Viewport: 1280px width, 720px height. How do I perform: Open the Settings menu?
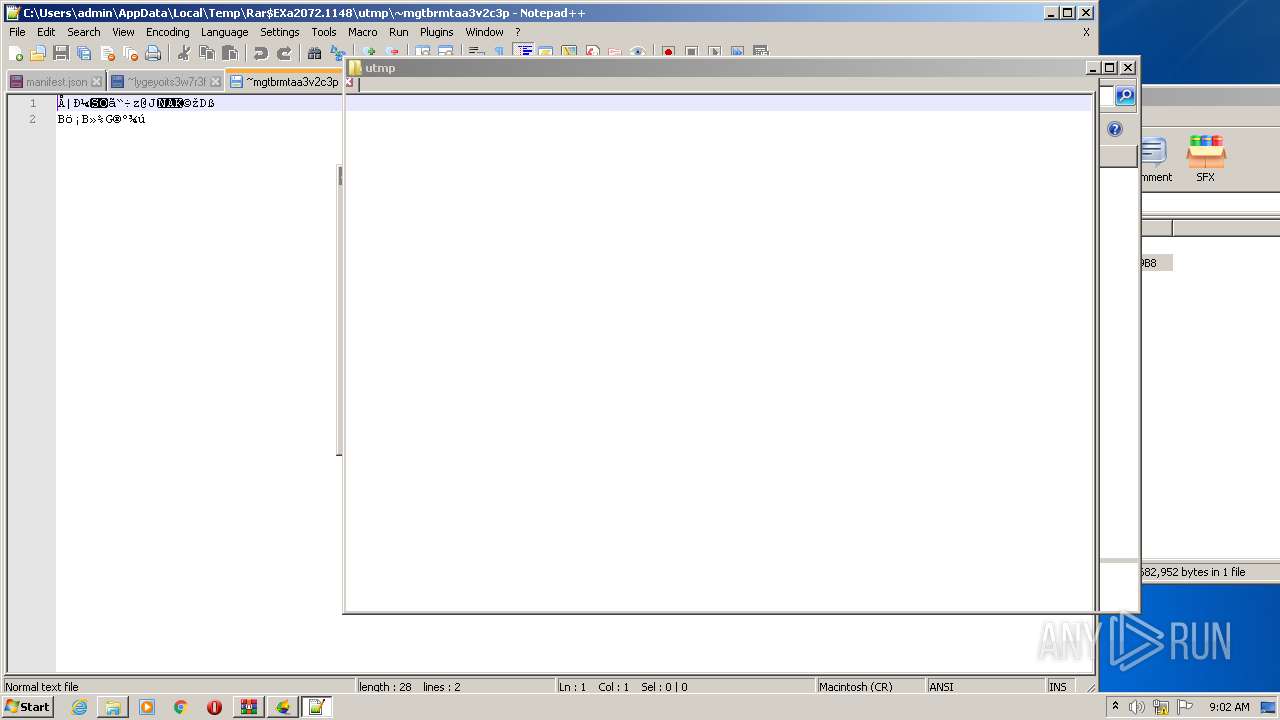(x=280, y=32)
